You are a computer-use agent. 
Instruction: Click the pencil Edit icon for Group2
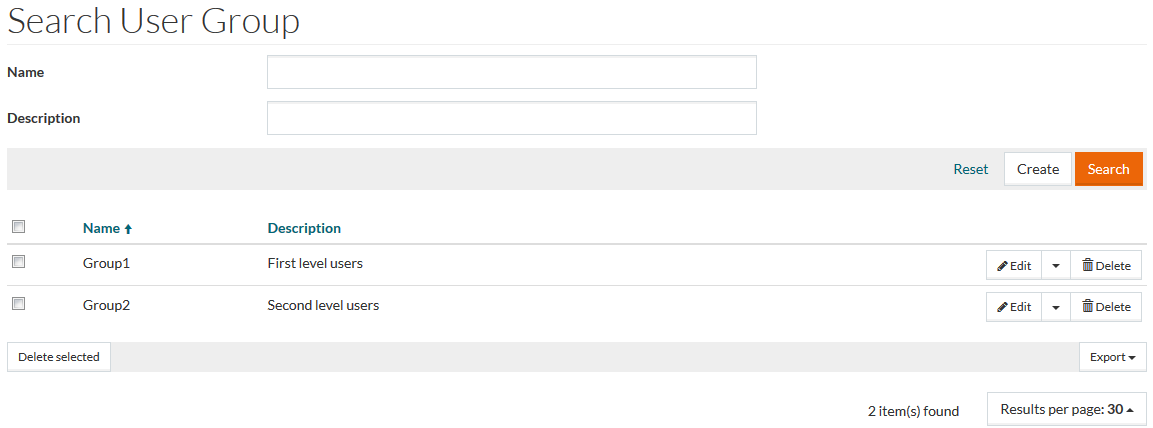(1002, 307)
